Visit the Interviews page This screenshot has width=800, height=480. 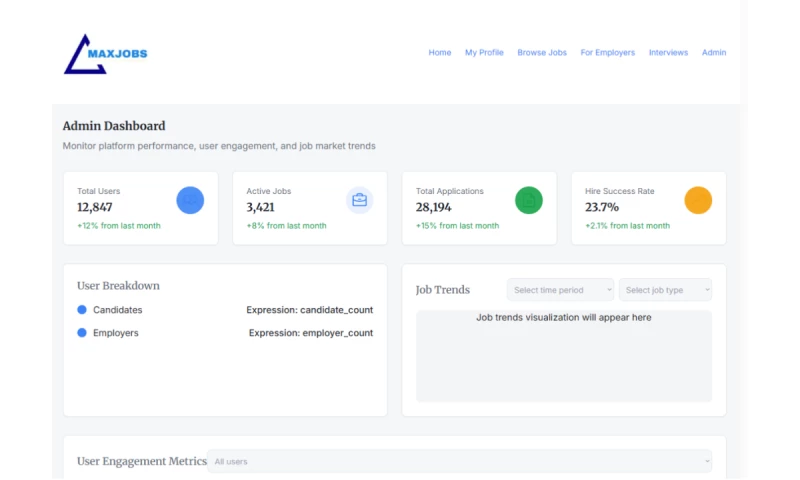(668, 53)
